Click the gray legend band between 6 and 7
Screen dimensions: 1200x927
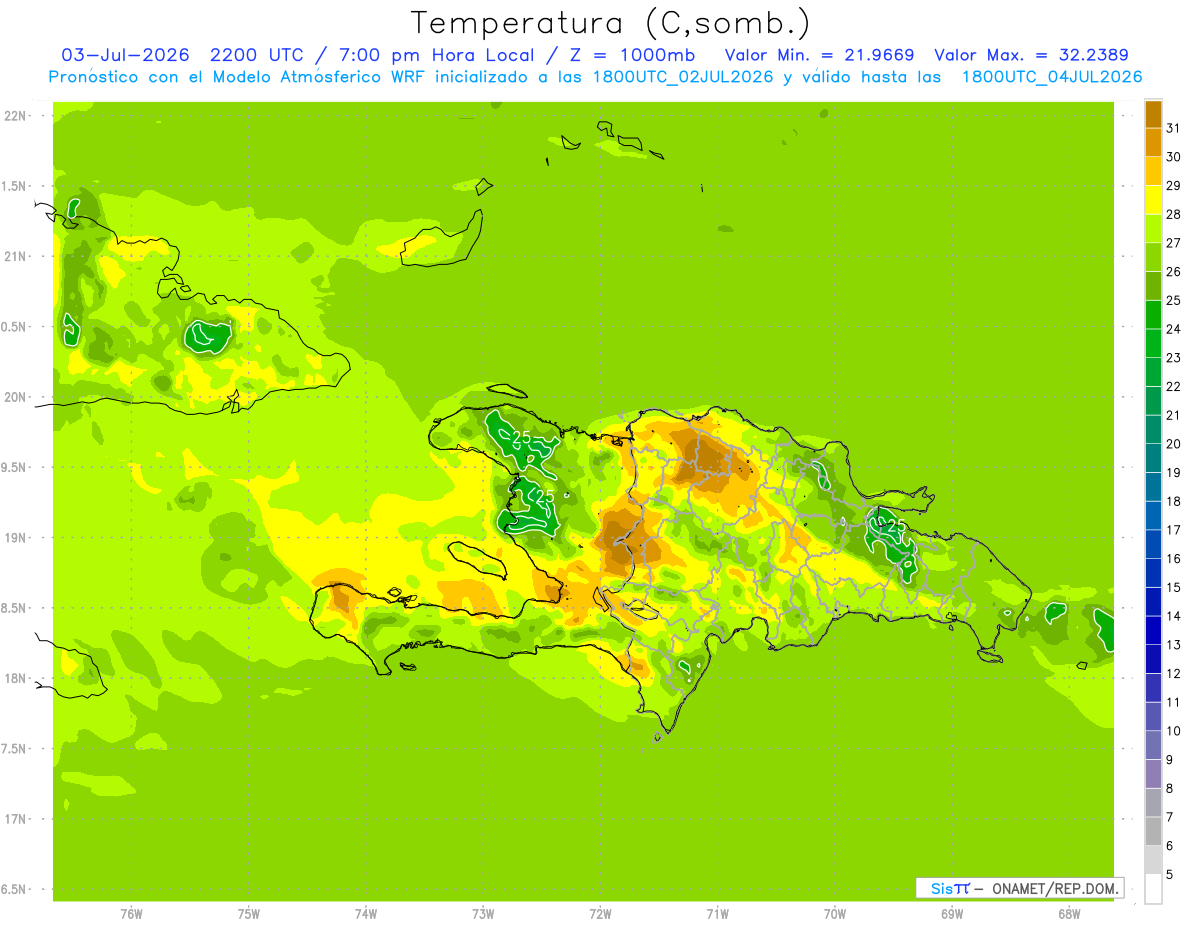point(1153,831)
